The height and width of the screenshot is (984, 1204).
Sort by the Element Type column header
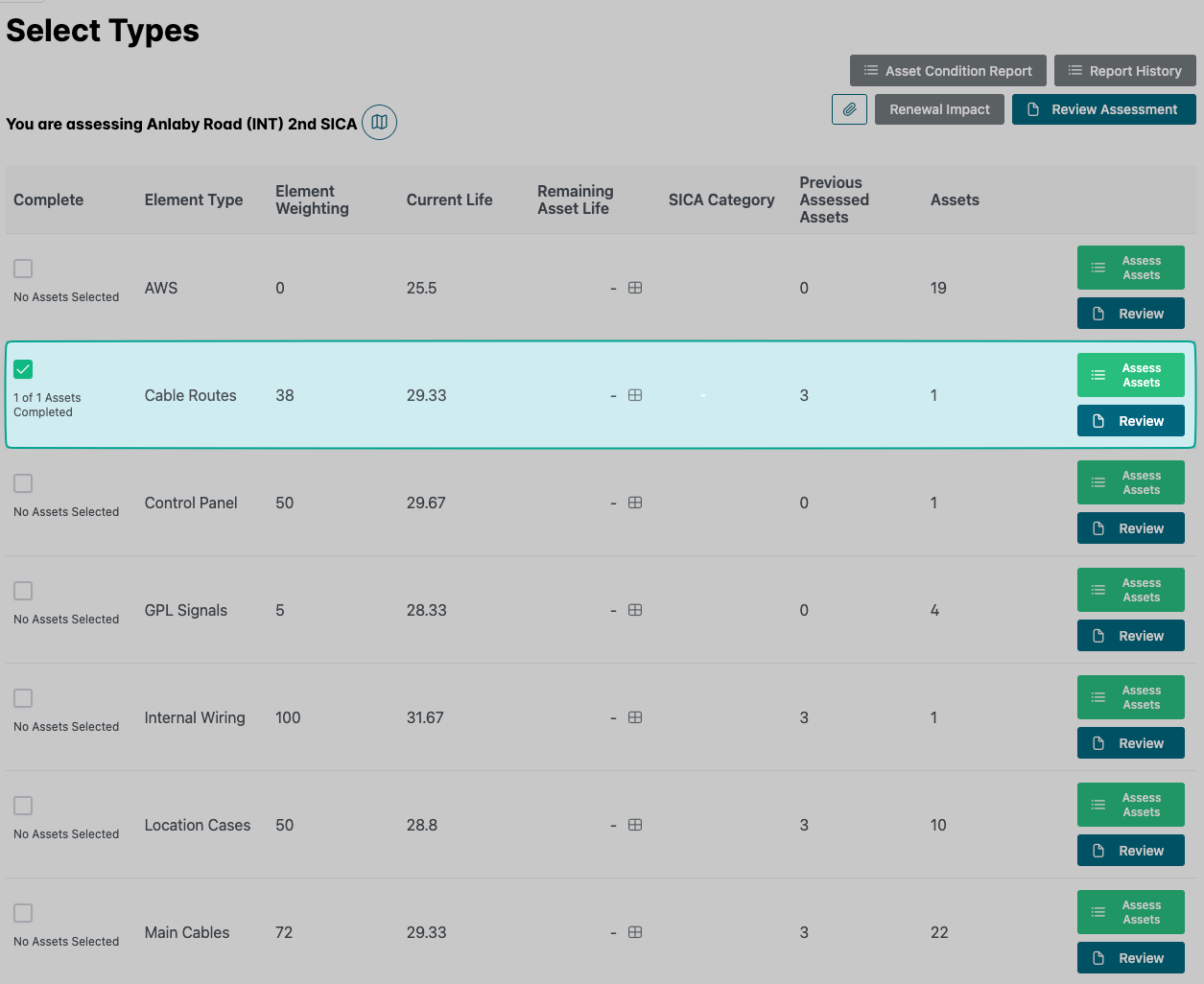(x=194, y=199)
